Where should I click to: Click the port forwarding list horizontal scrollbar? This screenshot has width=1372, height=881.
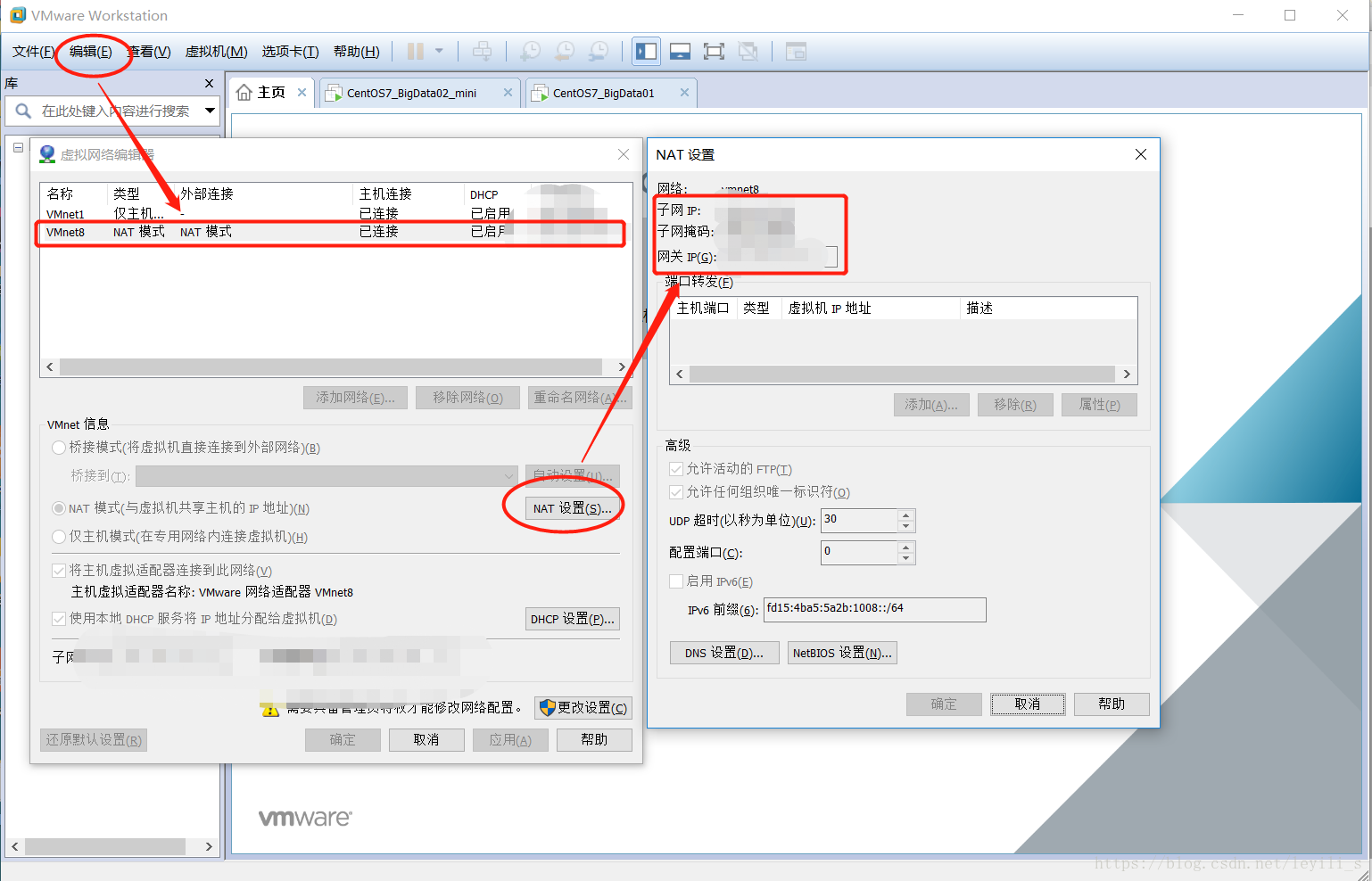(x=903, y=375)
